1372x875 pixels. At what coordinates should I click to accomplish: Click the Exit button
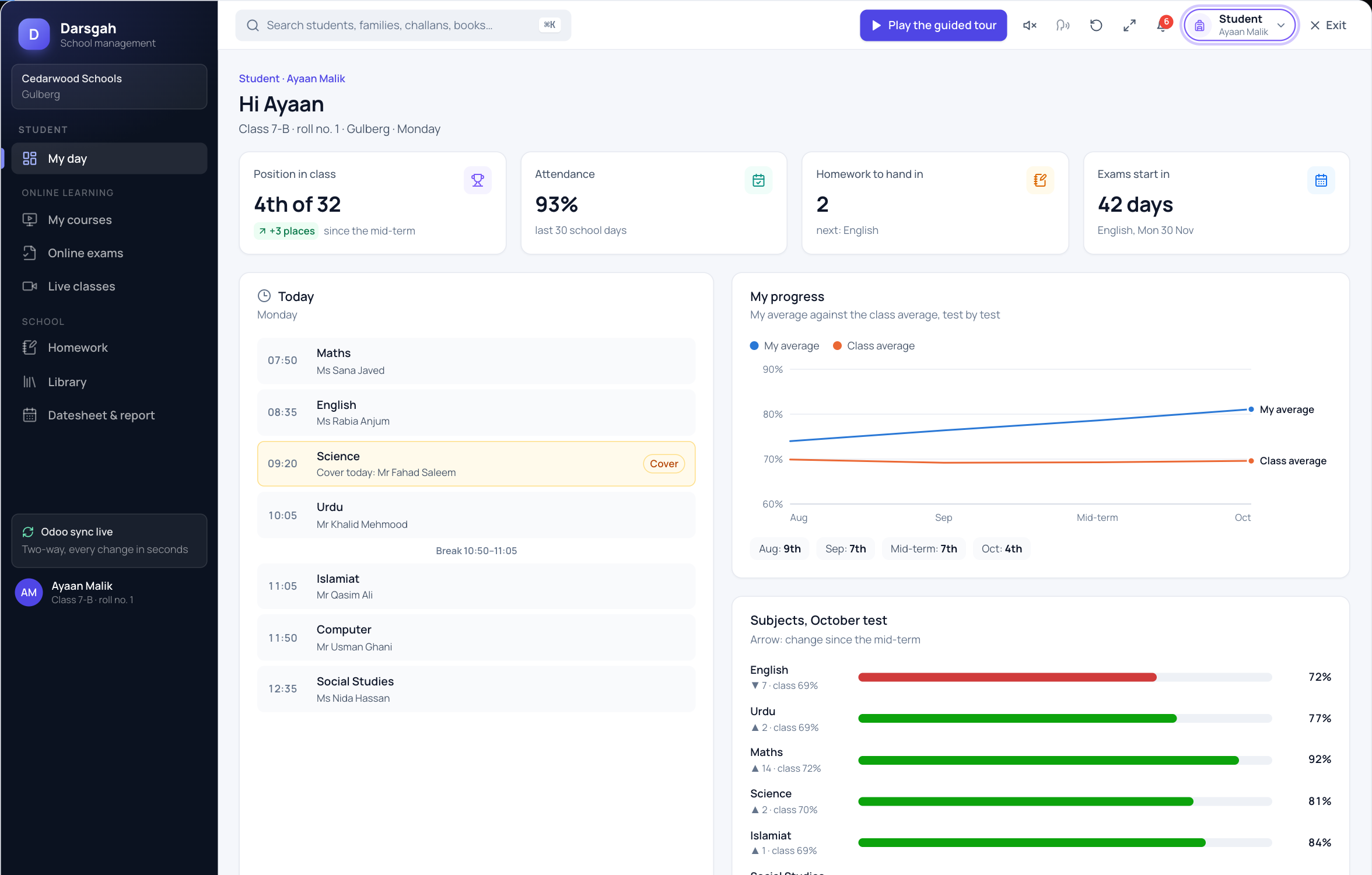coord(1328,25)
